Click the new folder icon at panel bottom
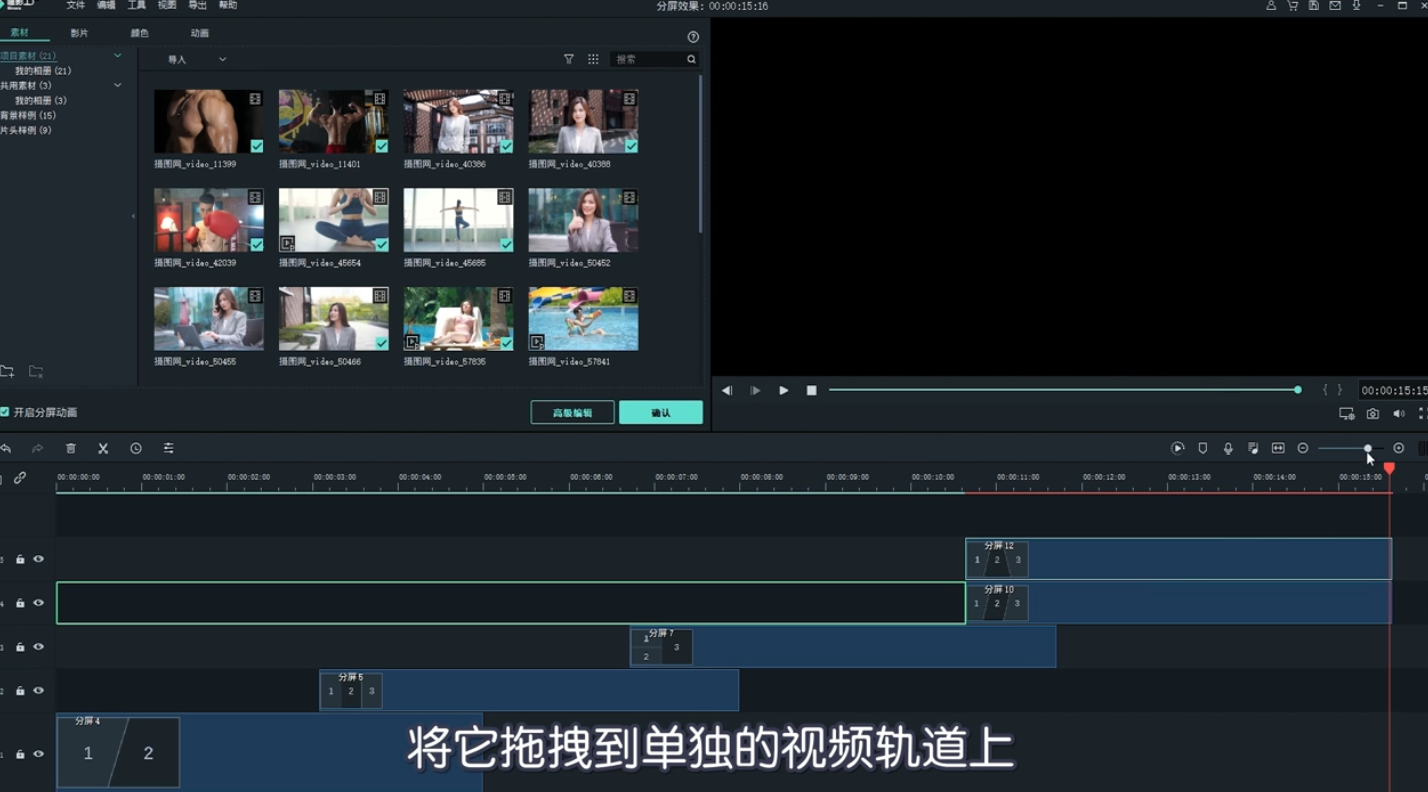The image size is (1428, 792). coord(7,372)
